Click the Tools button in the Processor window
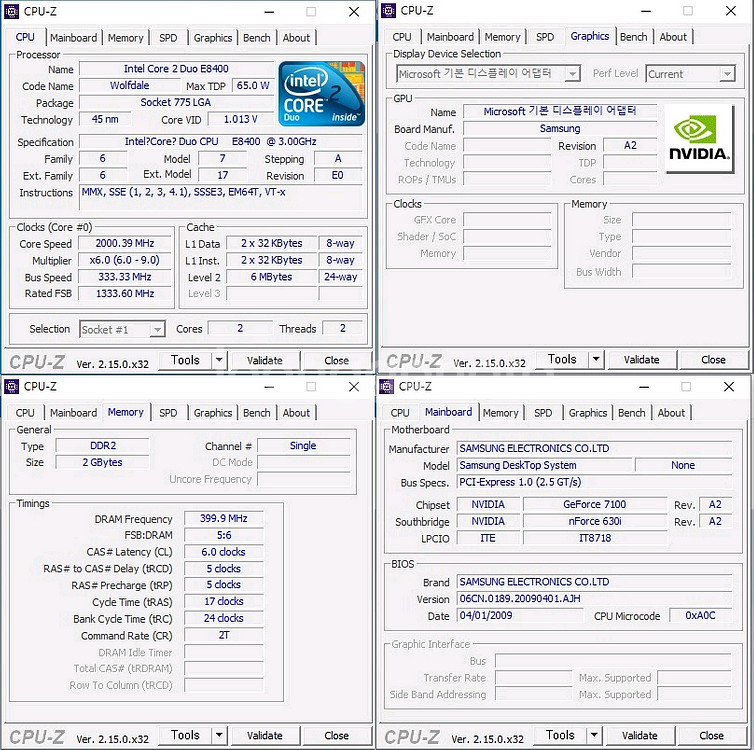This screenshot has height=750, width=754. pos(185,360)
